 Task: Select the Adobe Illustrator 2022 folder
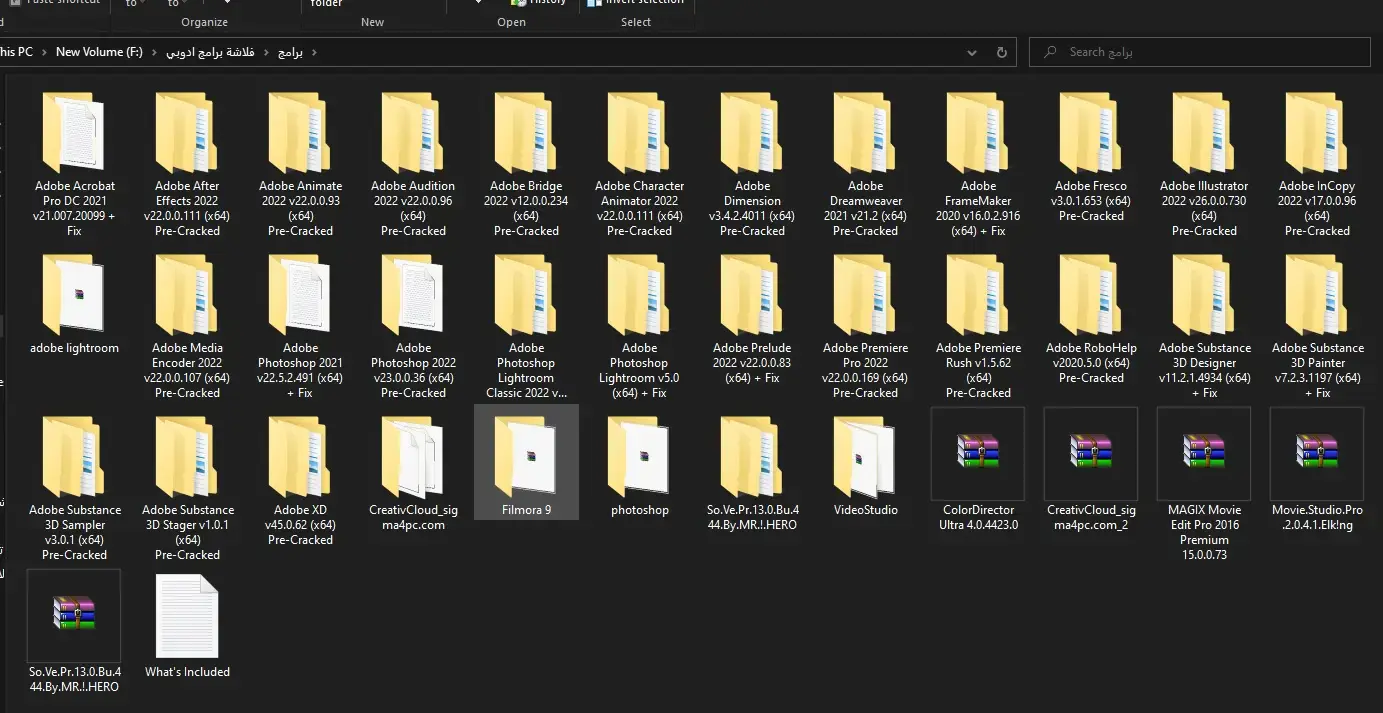pos(1204,163)
